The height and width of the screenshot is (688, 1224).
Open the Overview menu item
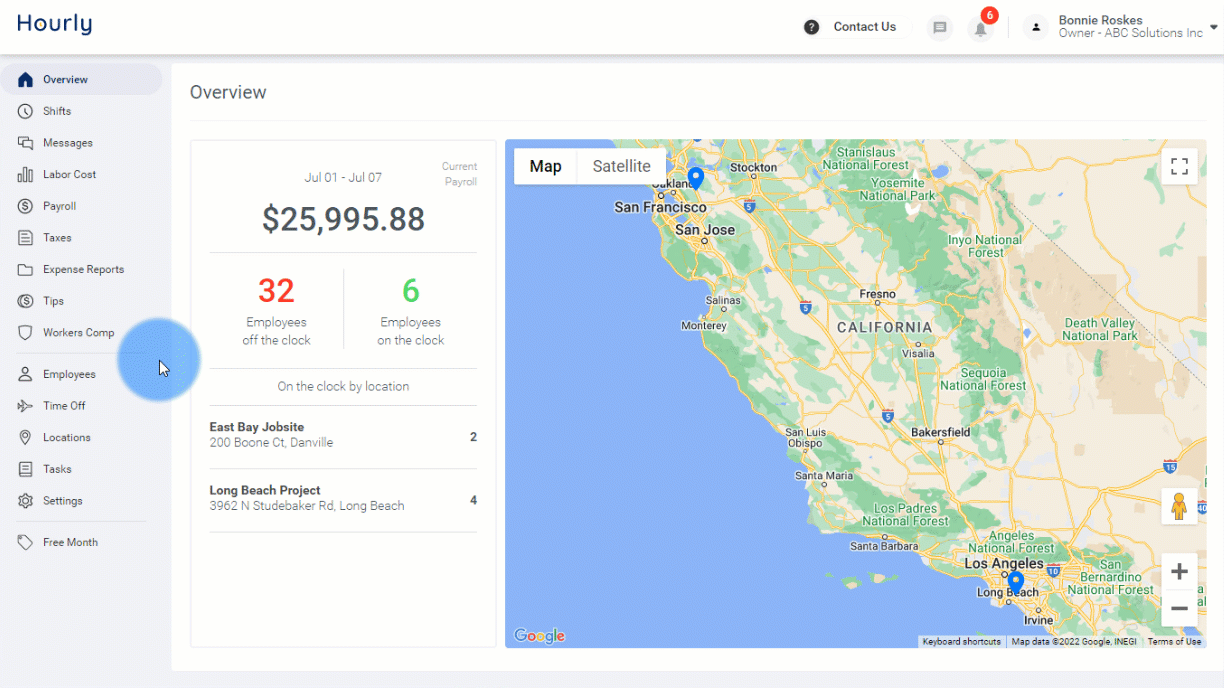81,80
